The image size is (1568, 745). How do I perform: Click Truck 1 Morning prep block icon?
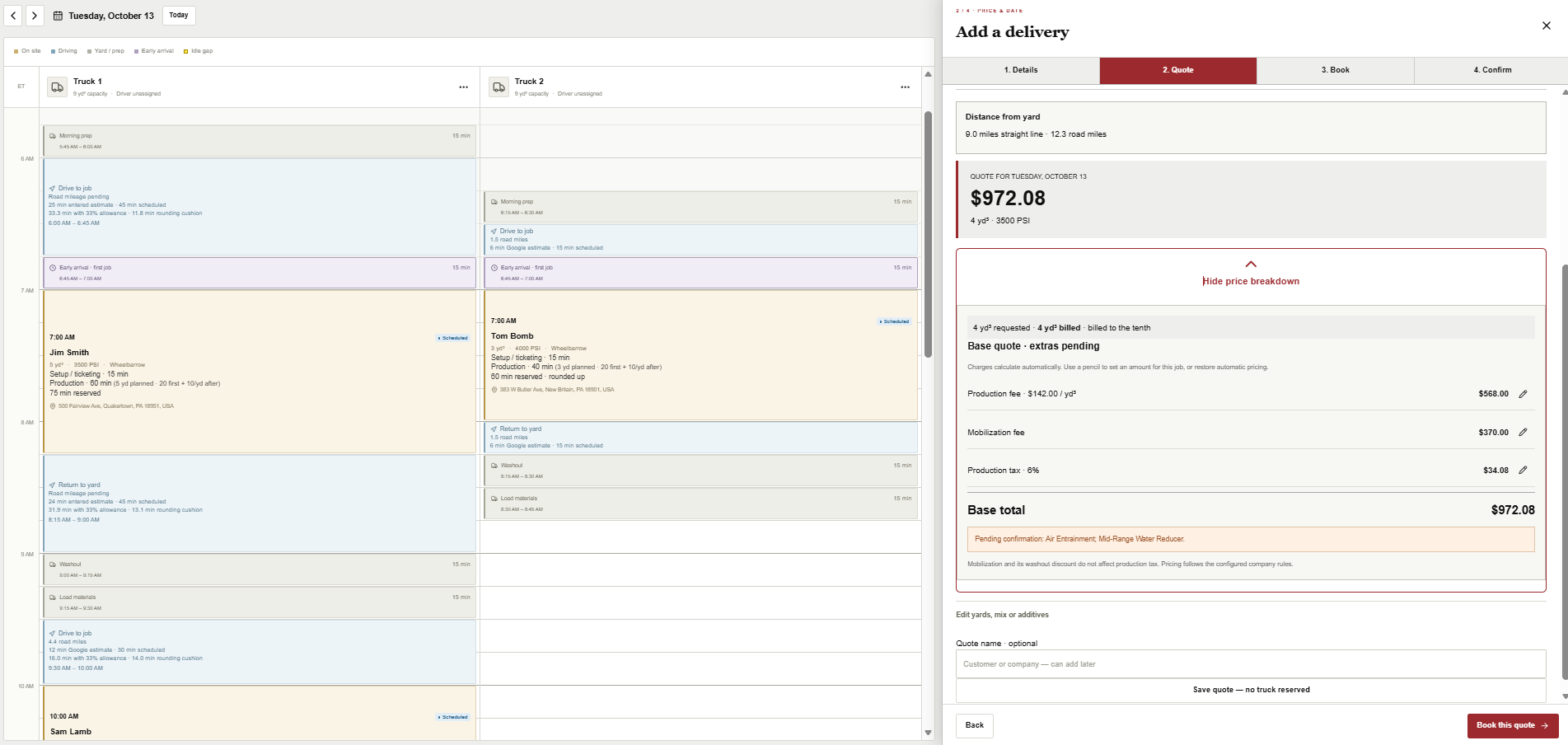point(53,136)
